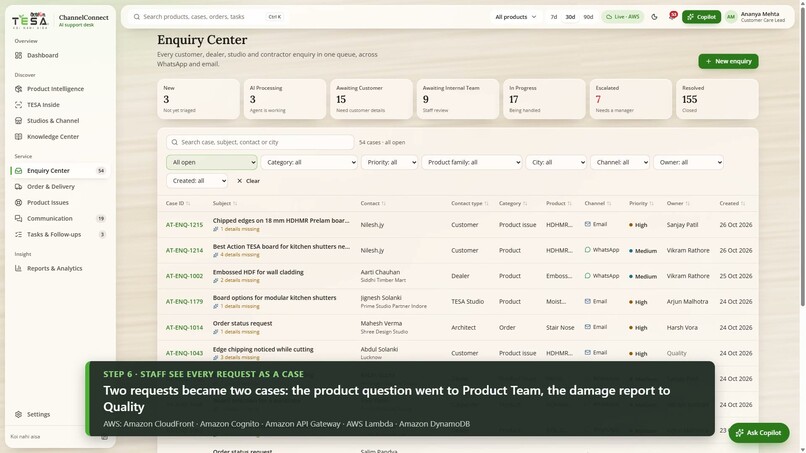This screenshot has height=453, width=806.
Task: Click the Product Issues sidebar icon
Action: (19, 202)
